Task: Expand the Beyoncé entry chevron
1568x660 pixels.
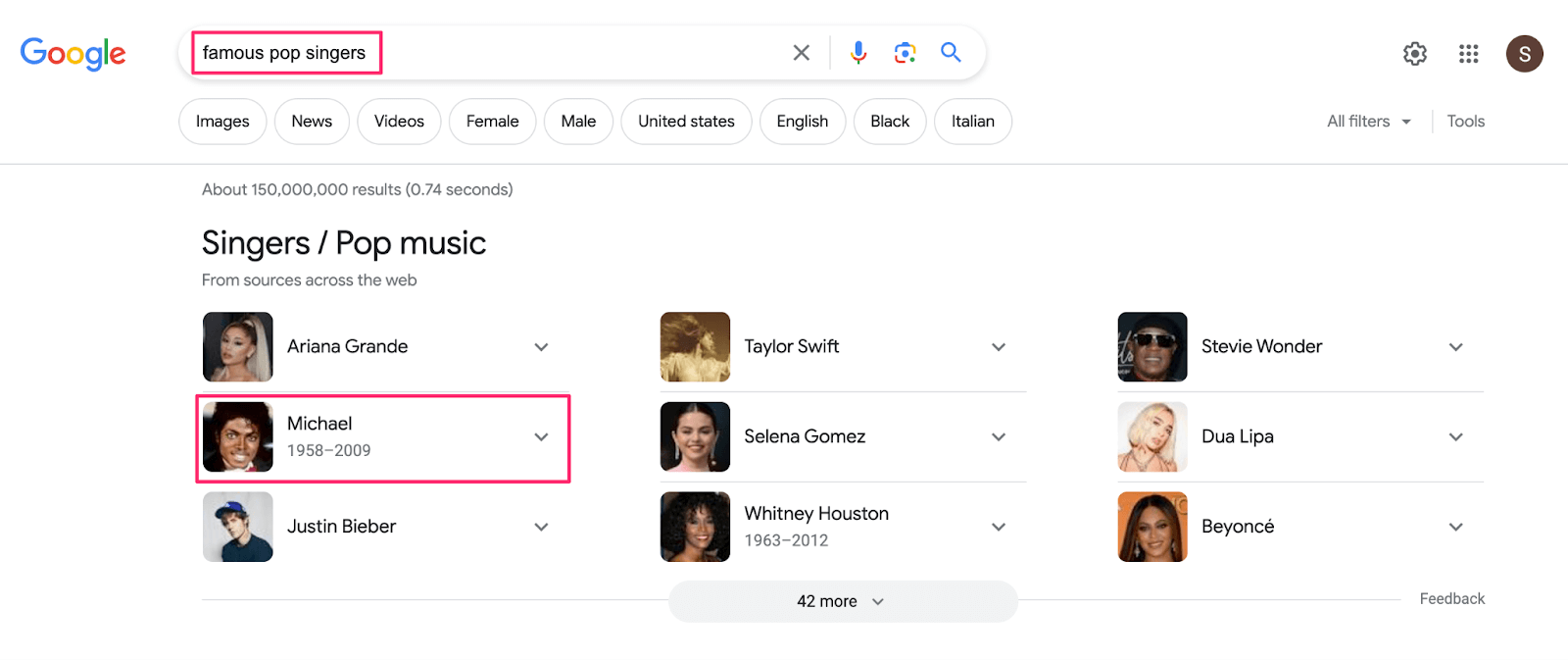Action: point(1456,528)
